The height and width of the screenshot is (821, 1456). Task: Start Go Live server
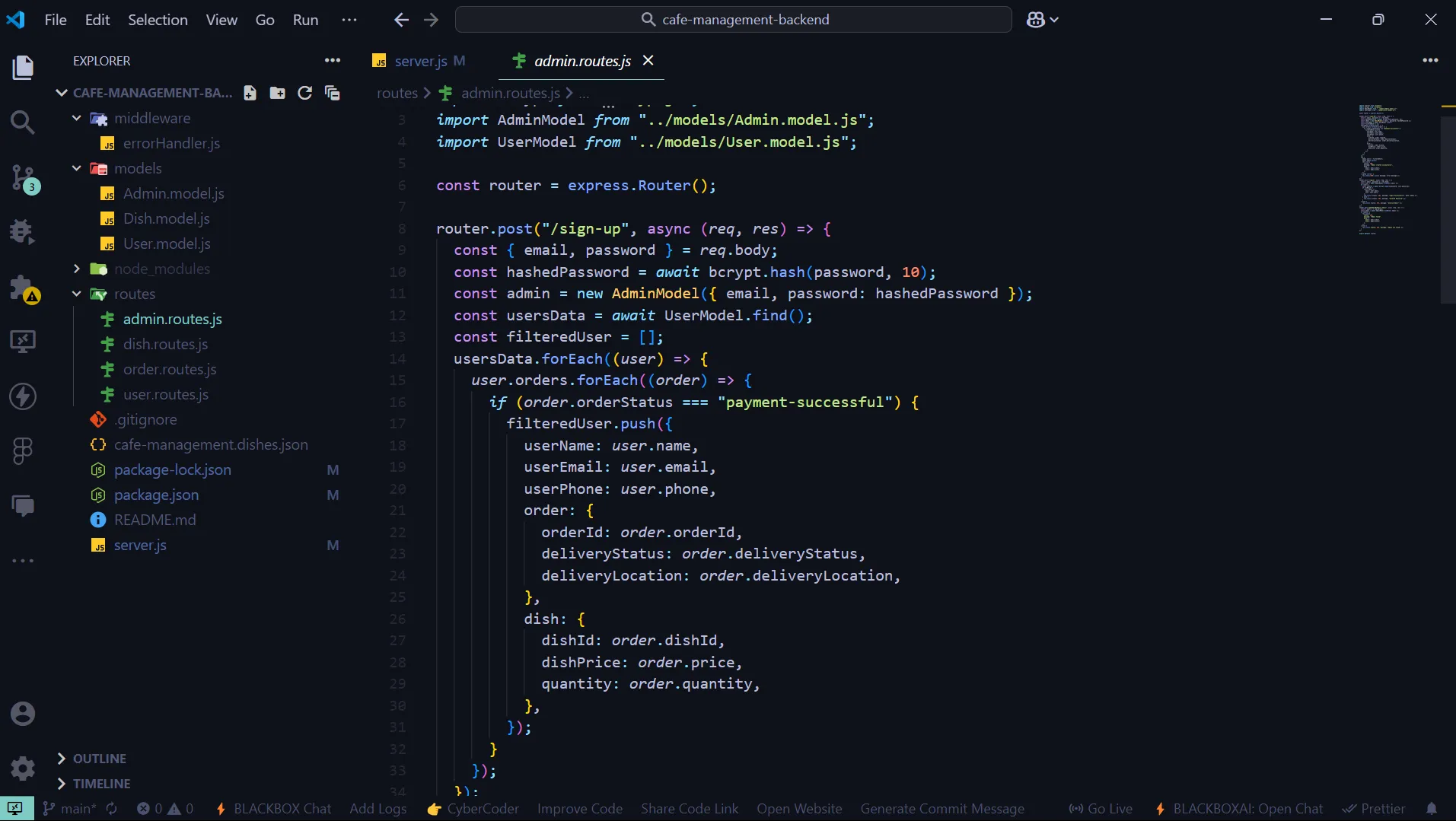tap(1101, 809)
